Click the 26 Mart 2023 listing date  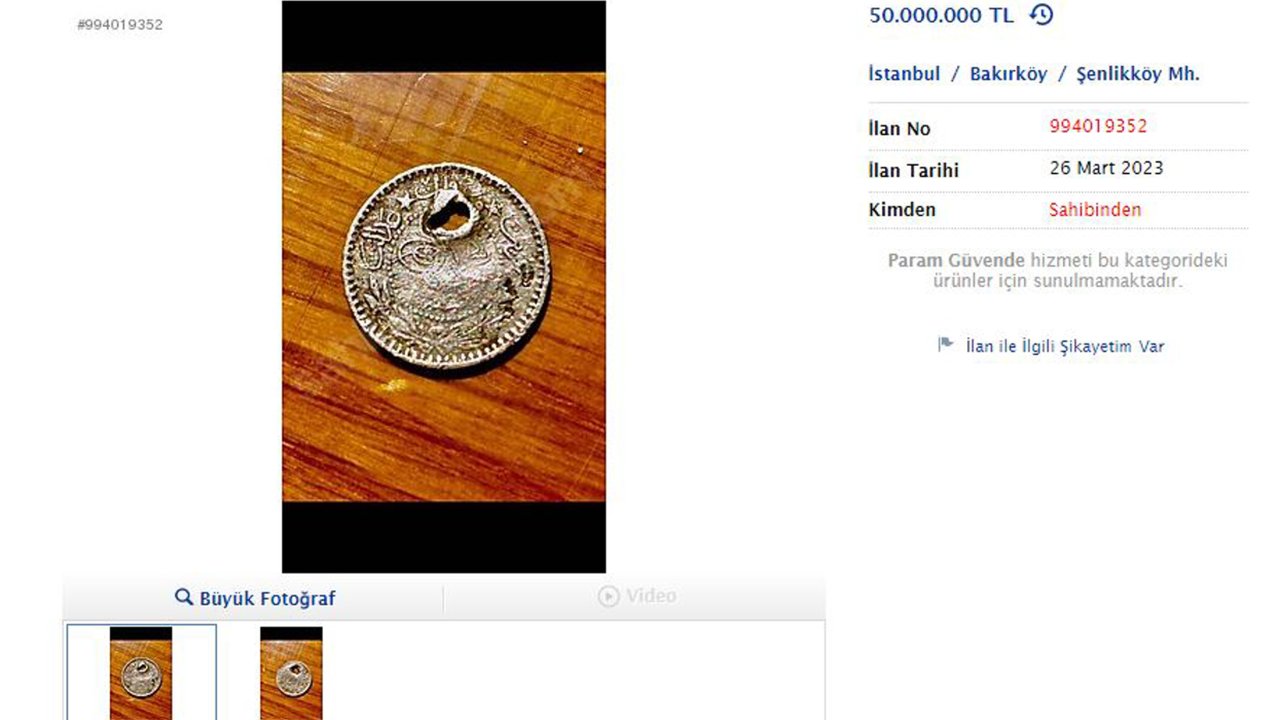pyautogui.click(x=1106, y=168)
